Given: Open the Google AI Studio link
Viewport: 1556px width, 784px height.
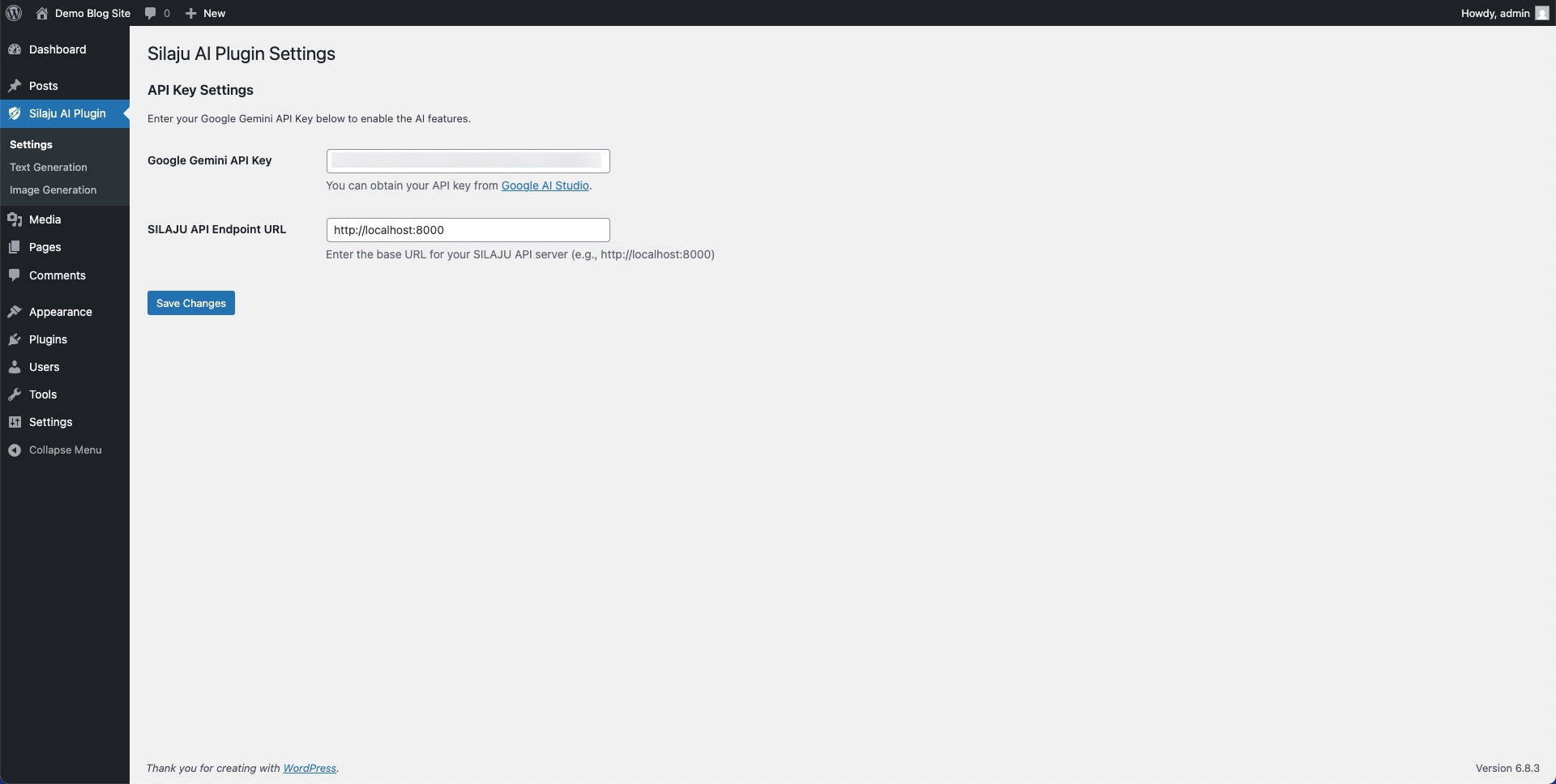Looking at the screenshot, I should 545,185.
